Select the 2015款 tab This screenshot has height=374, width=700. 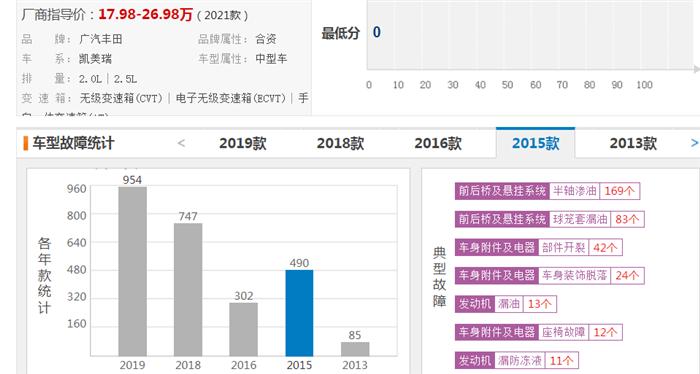coord(535,143)
